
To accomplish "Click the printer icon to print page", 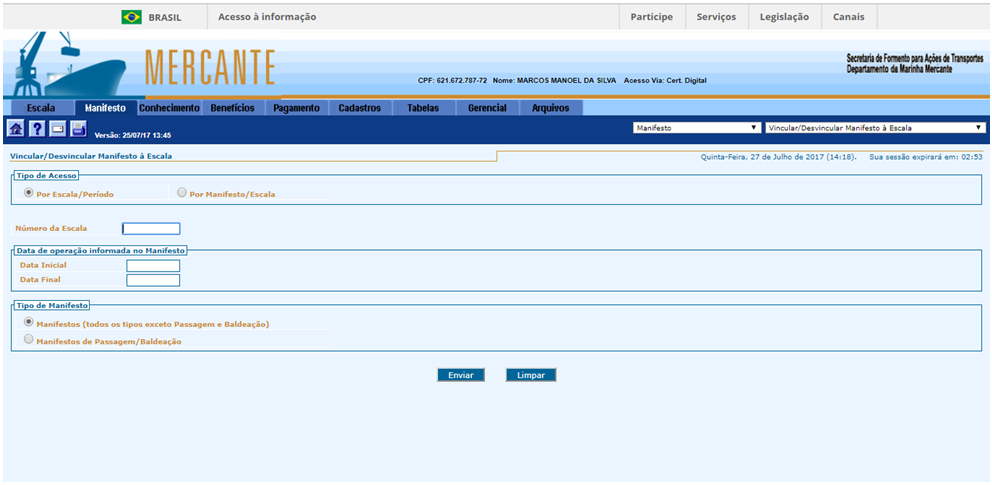I will 78,128.
